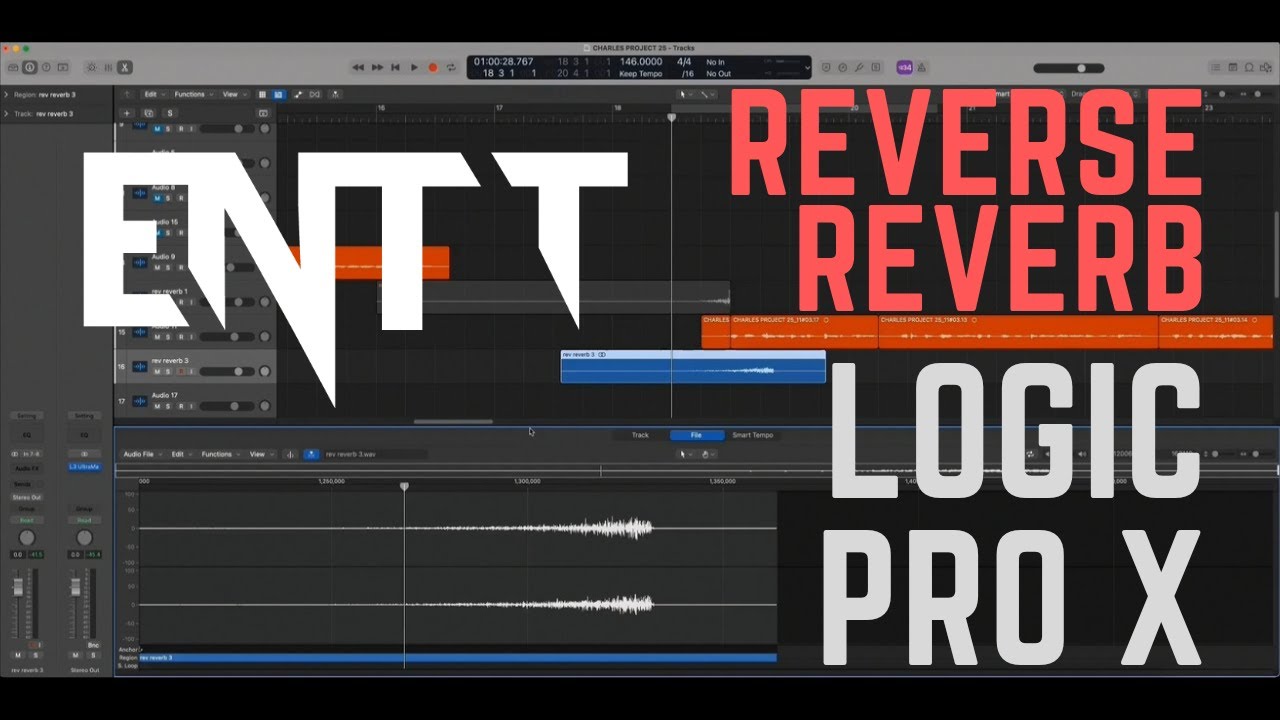Toggle the Toolbar display icon
Screen dimensions: 1280x720
click(x=64, y=67)
